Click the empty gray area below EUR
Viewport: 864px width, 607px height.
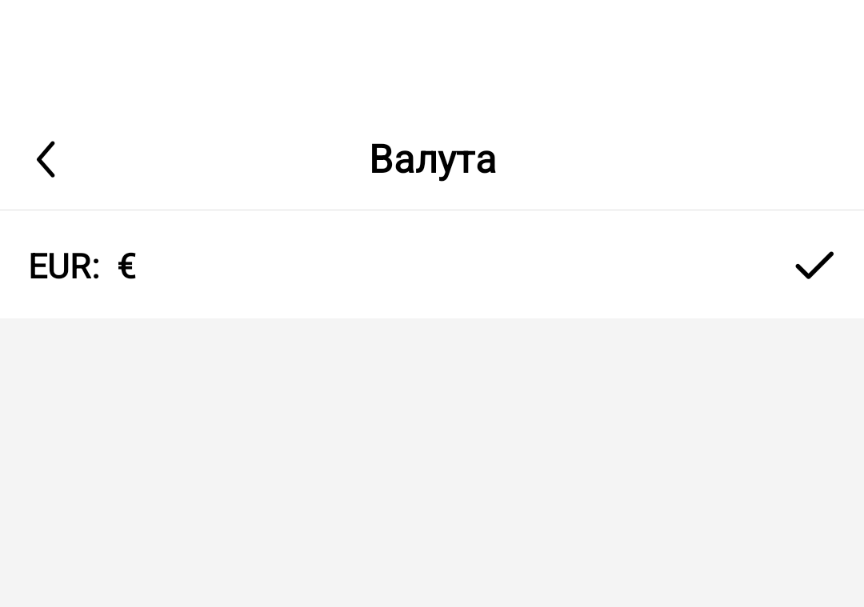click(432, 460)
